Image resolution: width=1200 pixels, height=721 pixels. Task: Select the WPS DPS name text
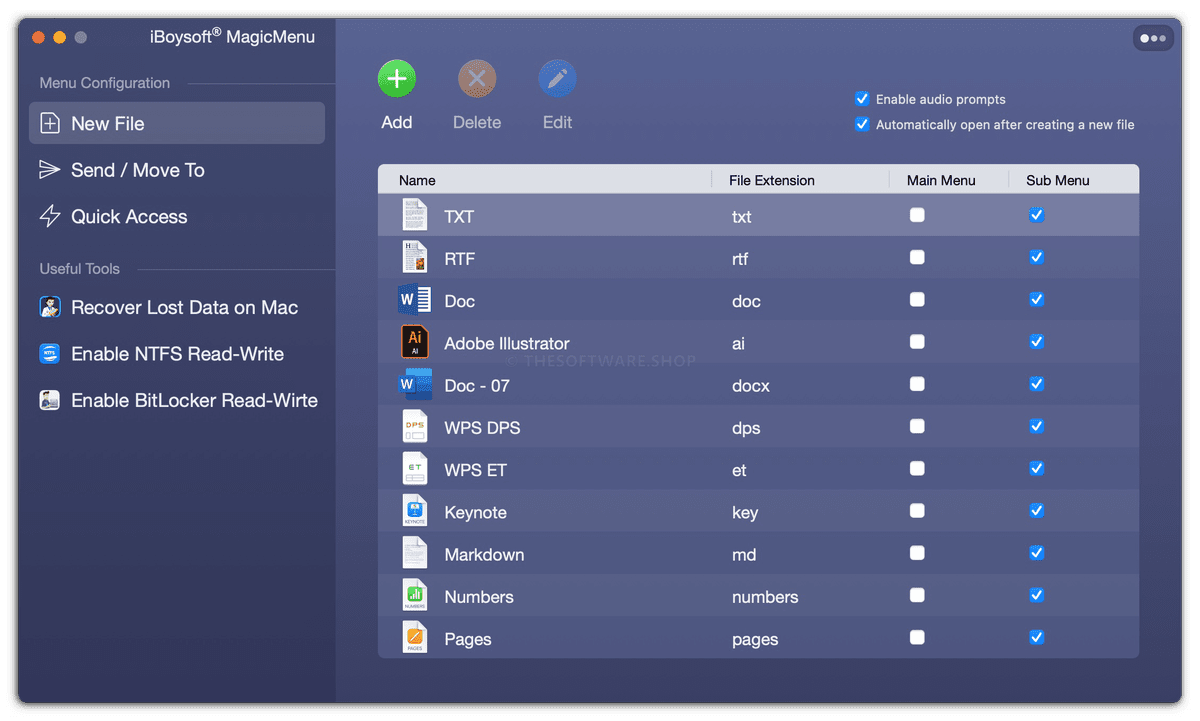(x=482, y=428)
